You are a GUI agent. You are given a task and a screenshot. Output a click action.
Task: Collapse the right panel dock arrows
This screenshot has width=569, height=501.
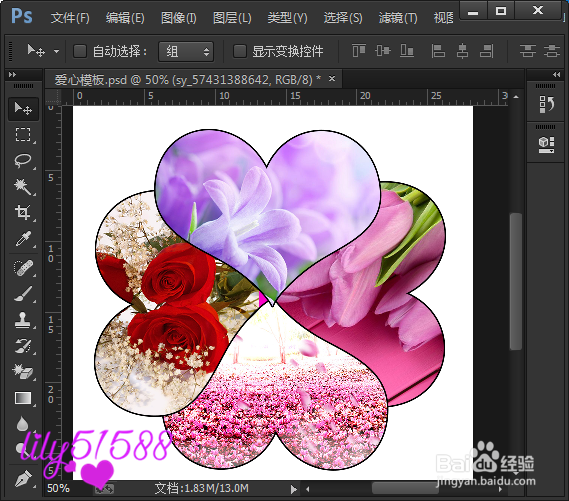556,74
